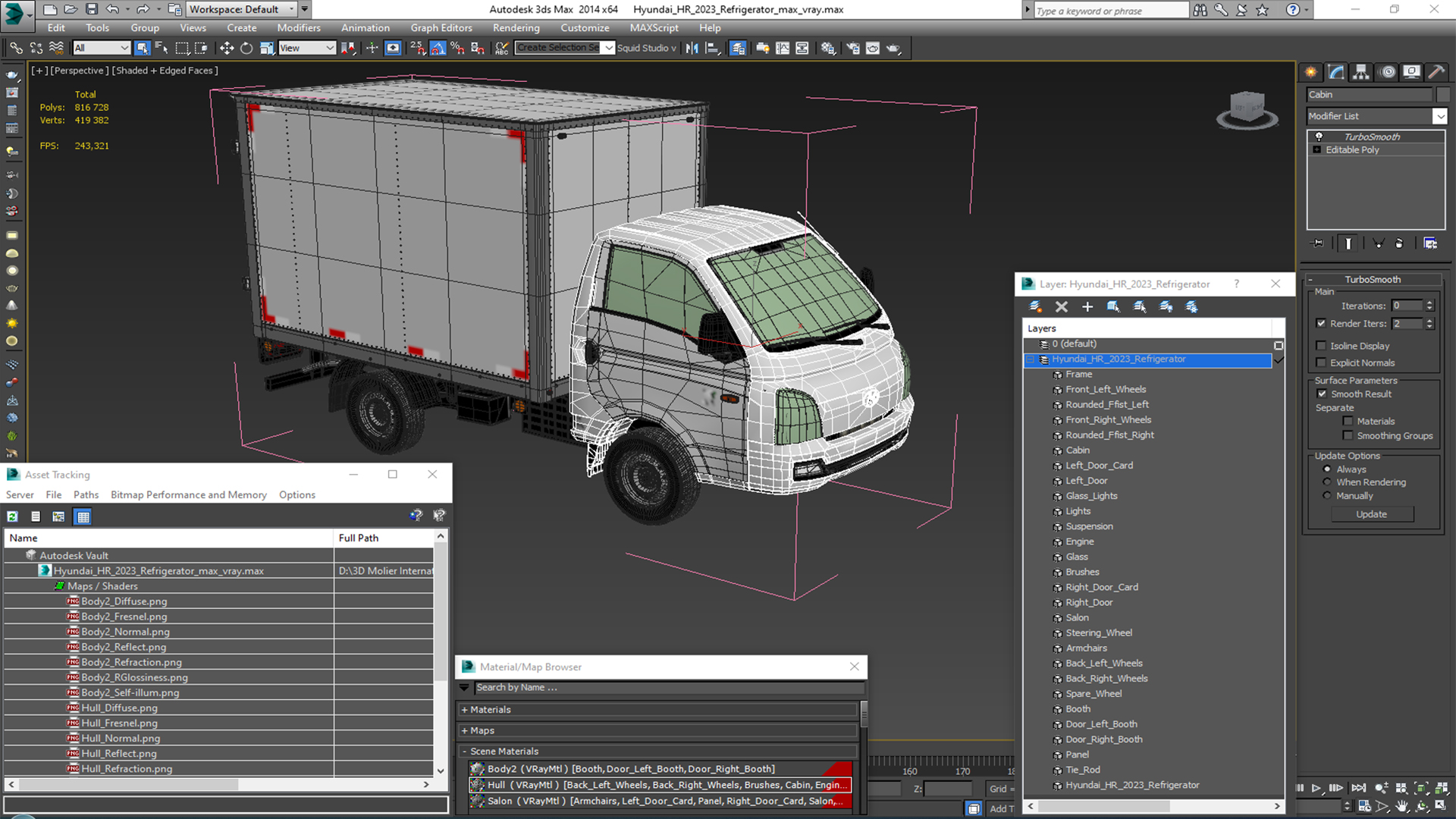Open the Graph Editors menu
Viewport: 1456px width, 819px height.
[x=441, y=28]
